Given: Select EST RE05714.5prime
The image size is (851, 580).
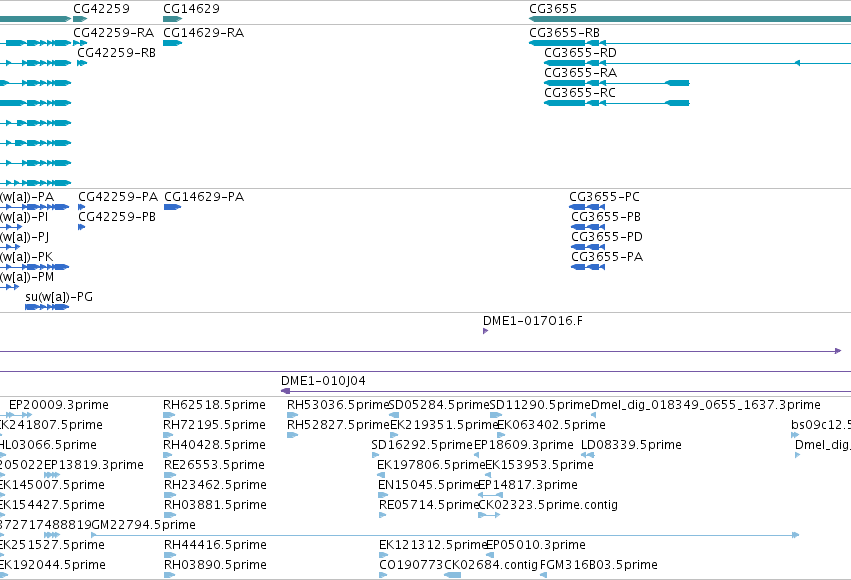Looking at the screenshot, I should pyautogui.click(x=429, y=505).
